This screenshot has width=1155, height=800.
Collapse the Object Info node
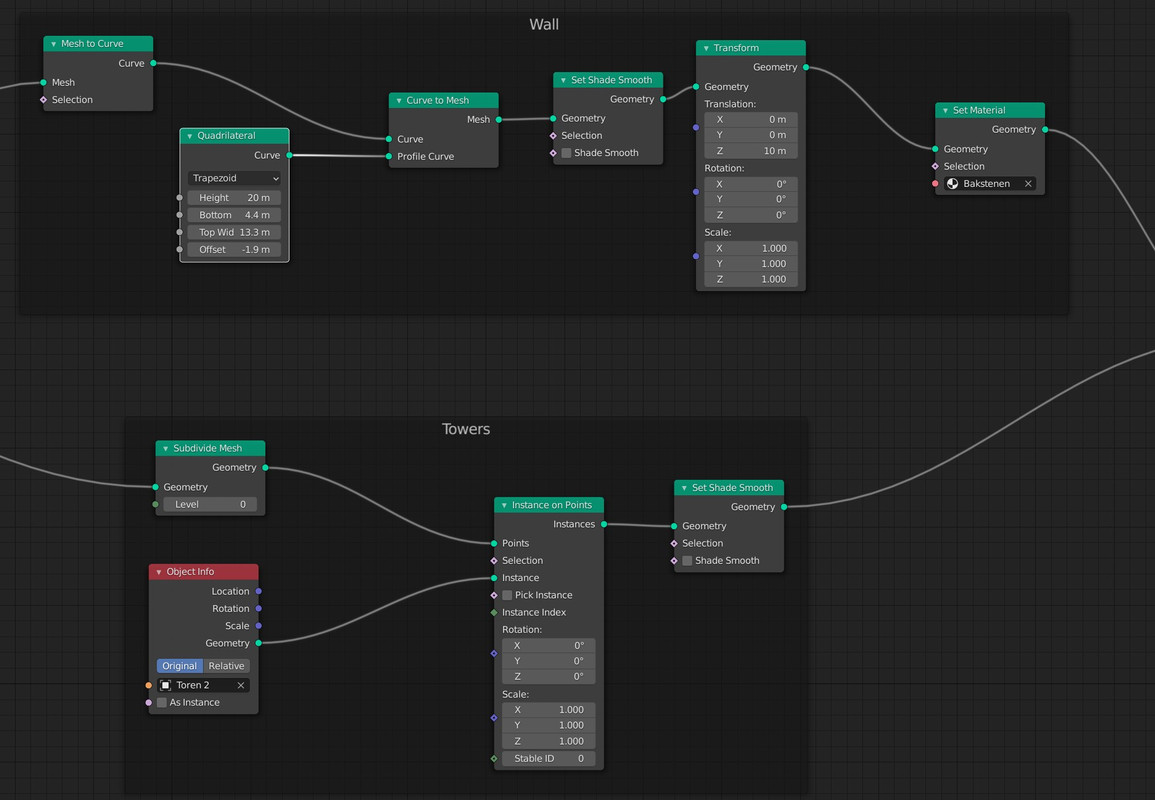click(159, 572)
